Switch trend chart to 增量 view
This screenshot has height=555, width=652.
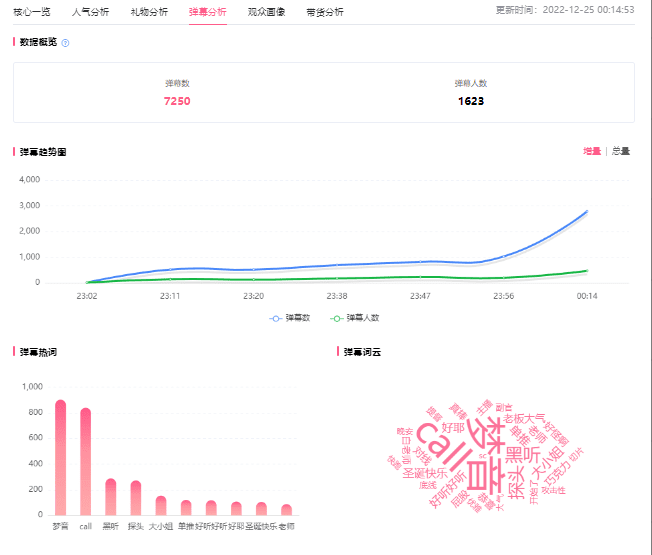pyautogui.click(x=592, y=151)
